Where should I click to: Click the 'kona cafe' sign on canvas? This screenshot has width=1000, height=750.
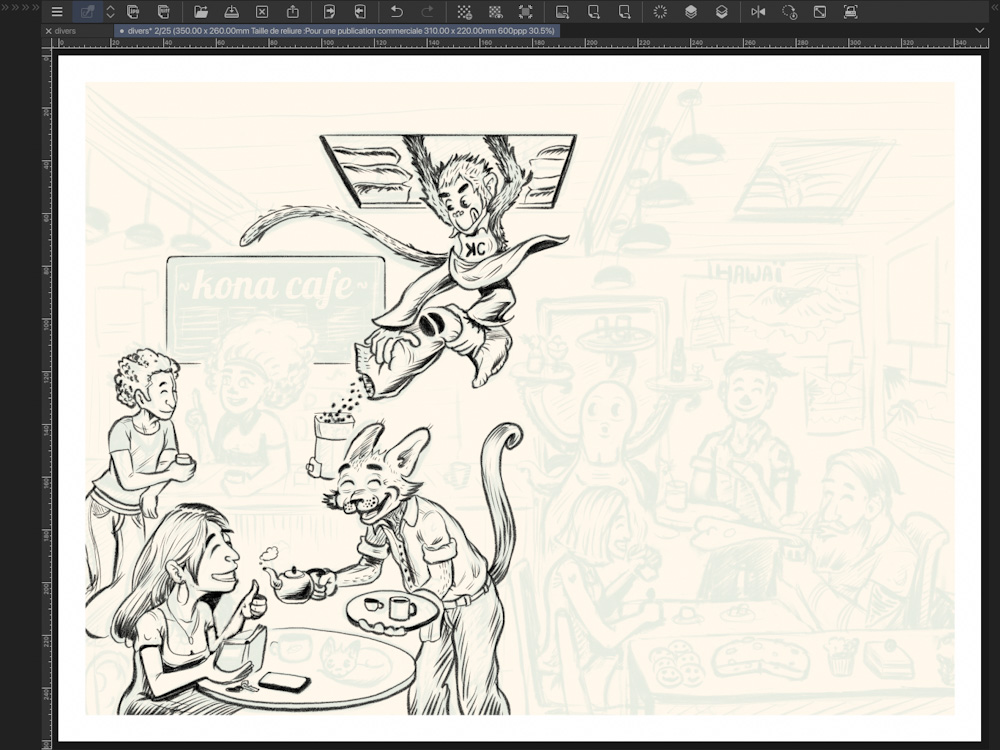pyautogui.click(x=275, y=287)
